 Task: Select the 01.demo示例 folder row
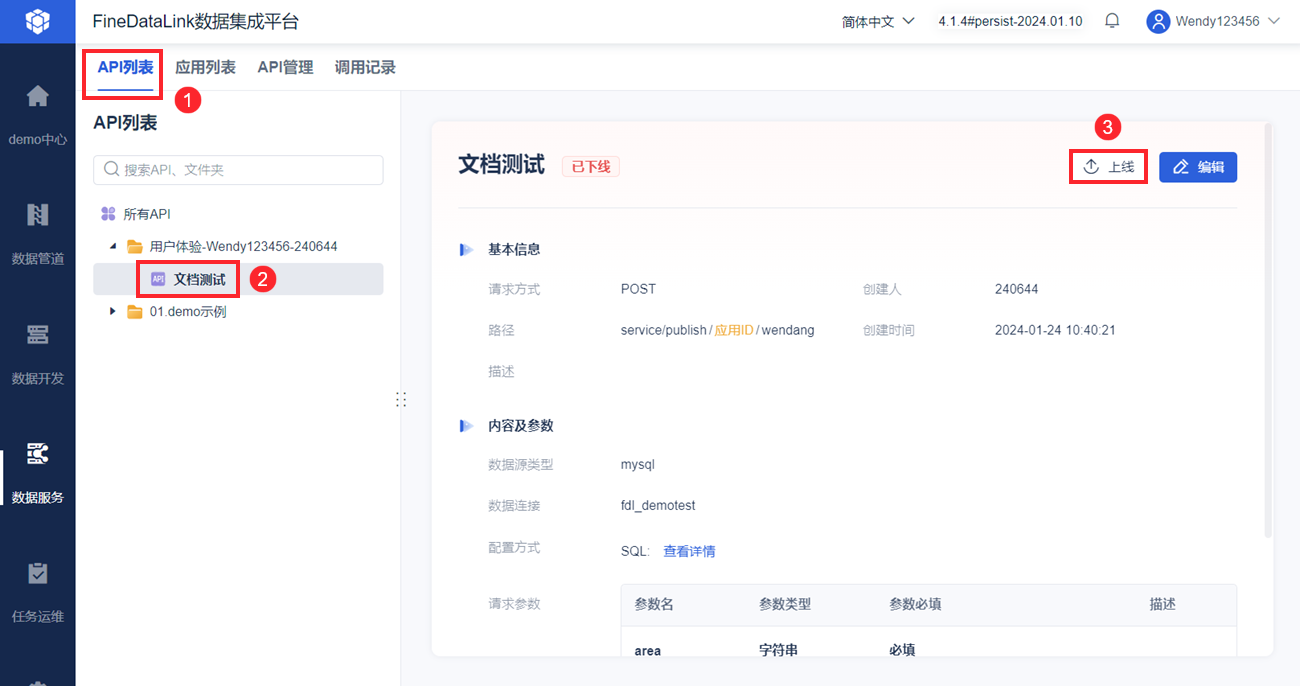tap(238, 311)
